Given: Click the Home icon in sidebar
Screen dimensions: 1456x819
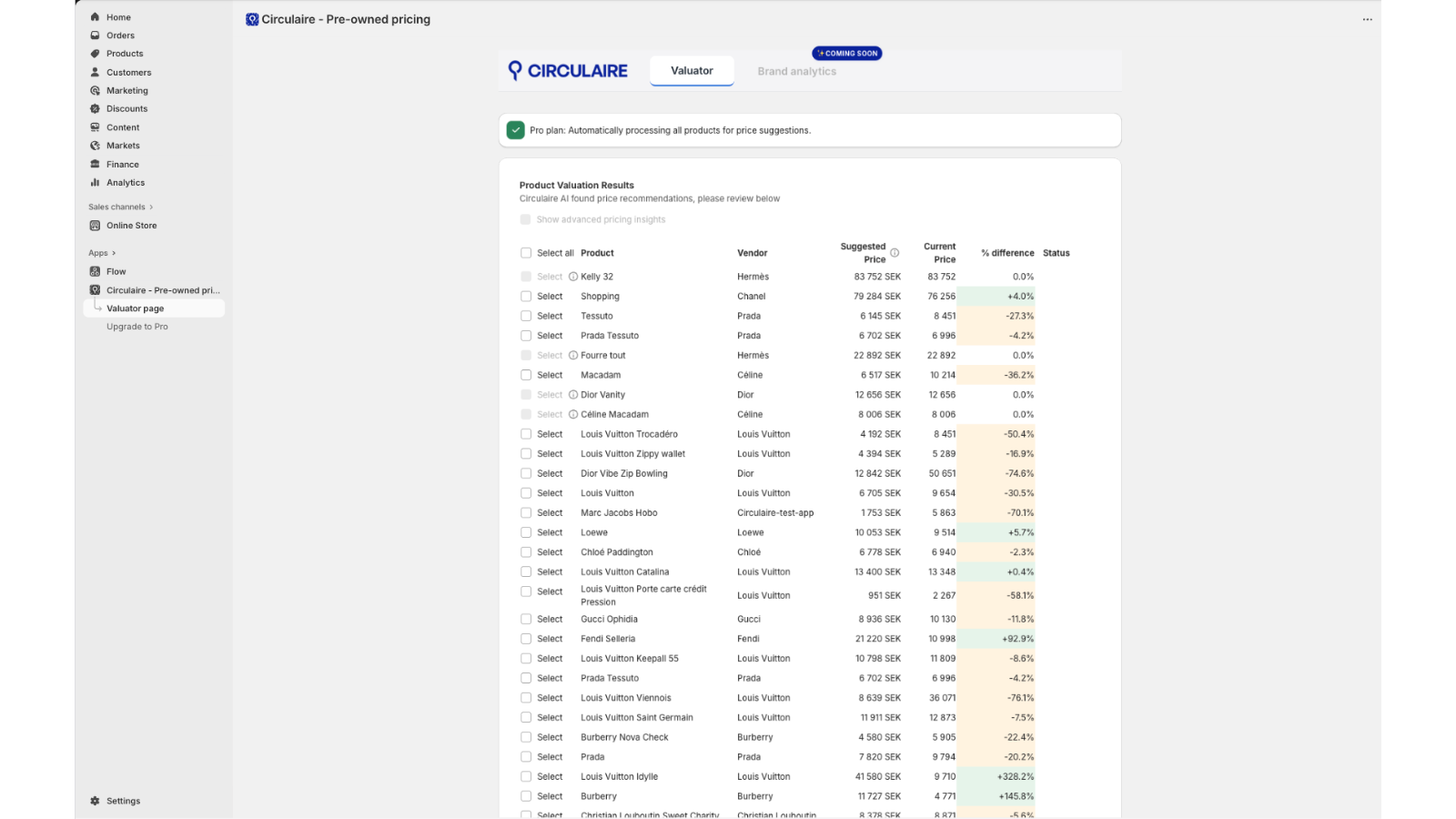Looking at the screenshot, I should [95, 17].
